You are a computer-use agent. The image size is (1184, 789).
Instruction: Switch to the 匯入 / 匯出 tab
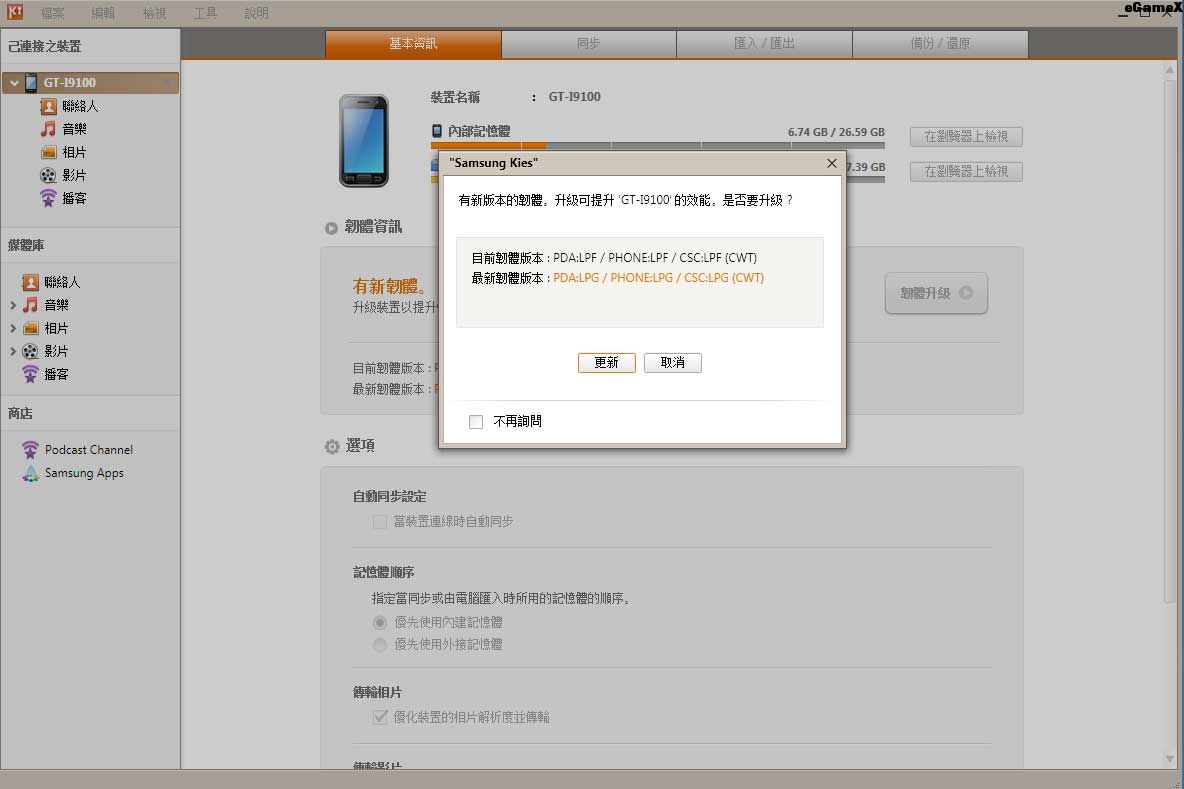click(764, 44)
